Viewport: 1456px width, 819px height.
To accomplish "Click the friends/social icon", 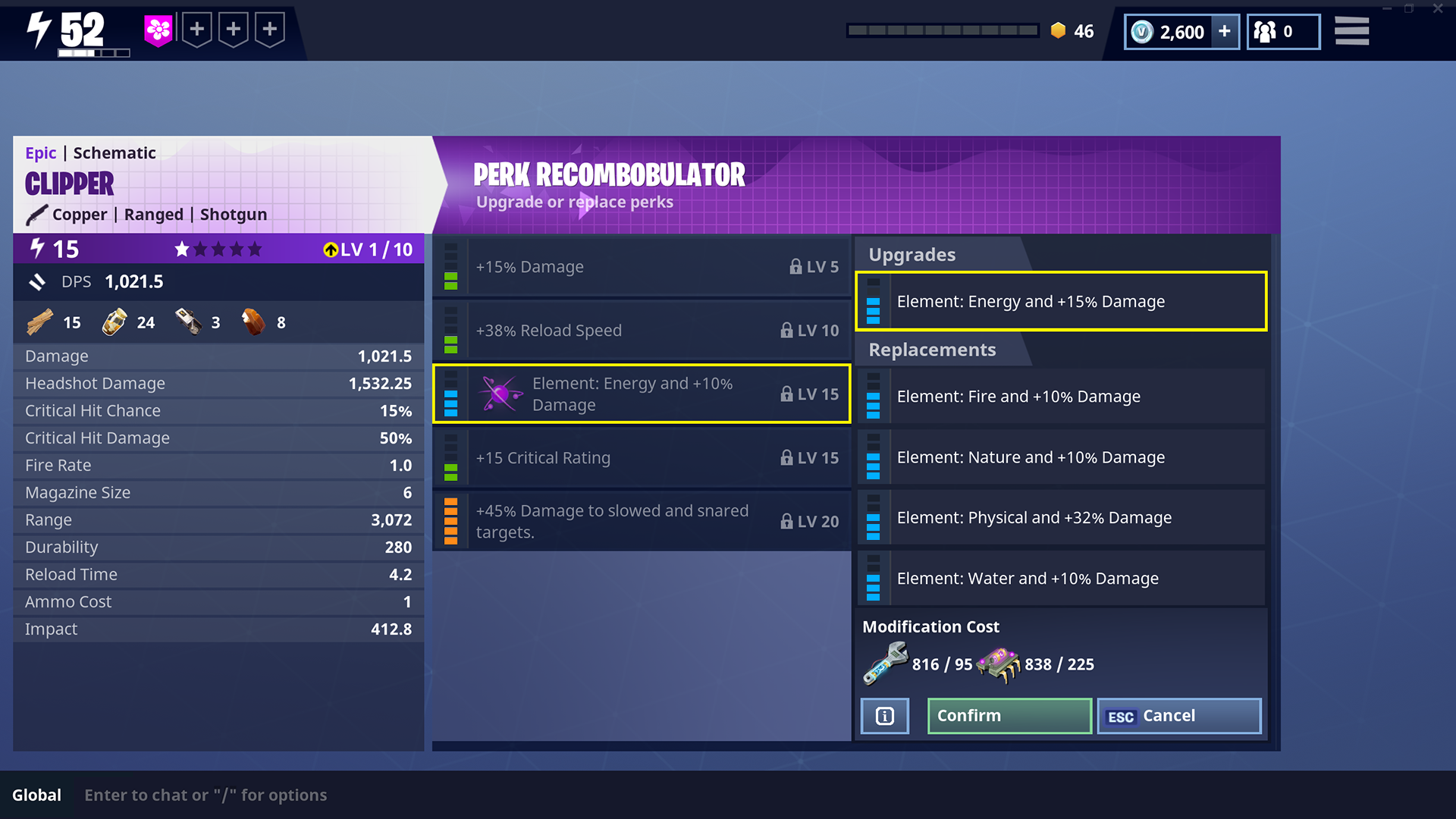I will 1282,32.
